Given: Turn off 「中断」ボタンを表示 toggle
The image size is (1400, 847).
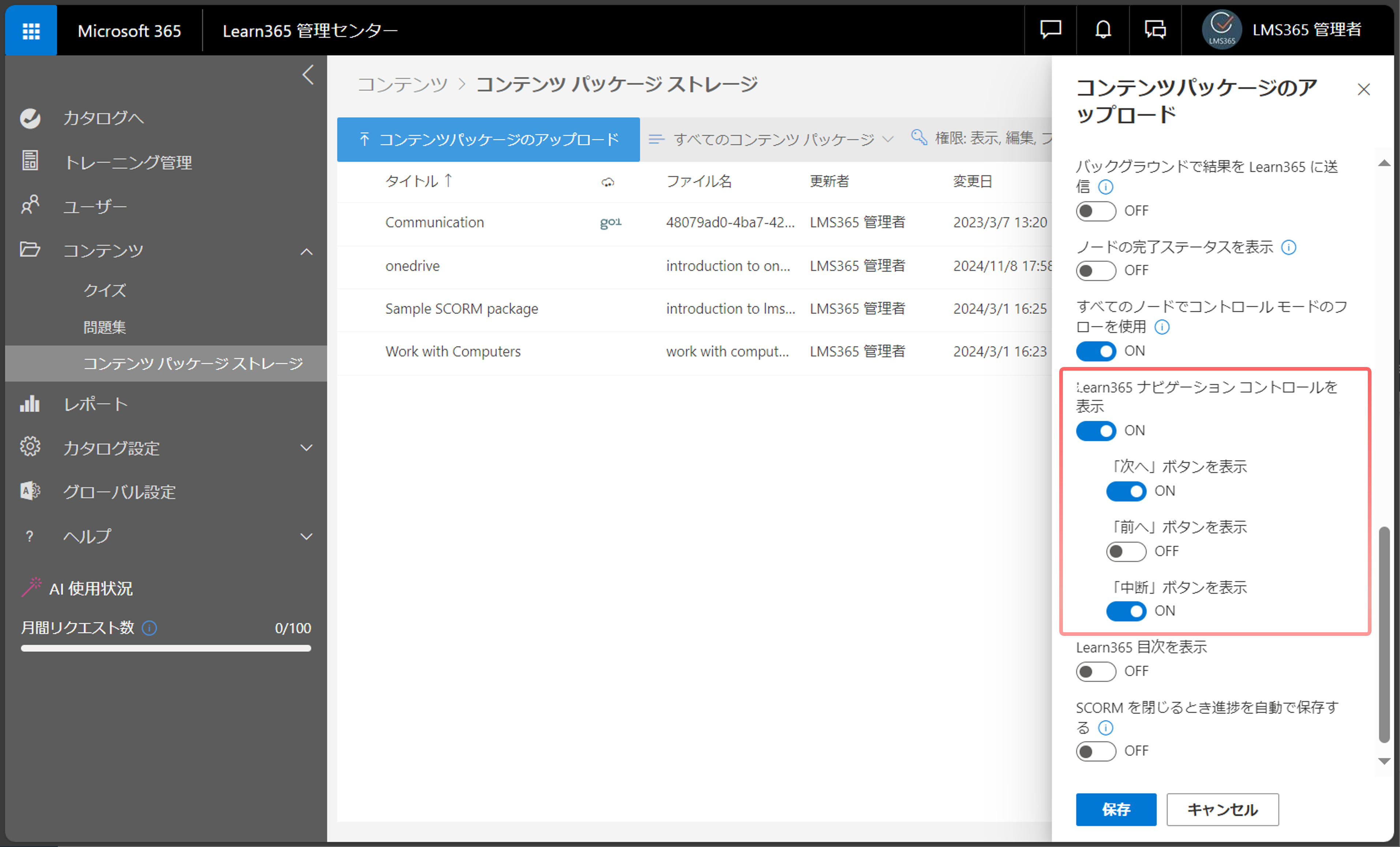Looking at the screenshot, I should click(1126, 611).
